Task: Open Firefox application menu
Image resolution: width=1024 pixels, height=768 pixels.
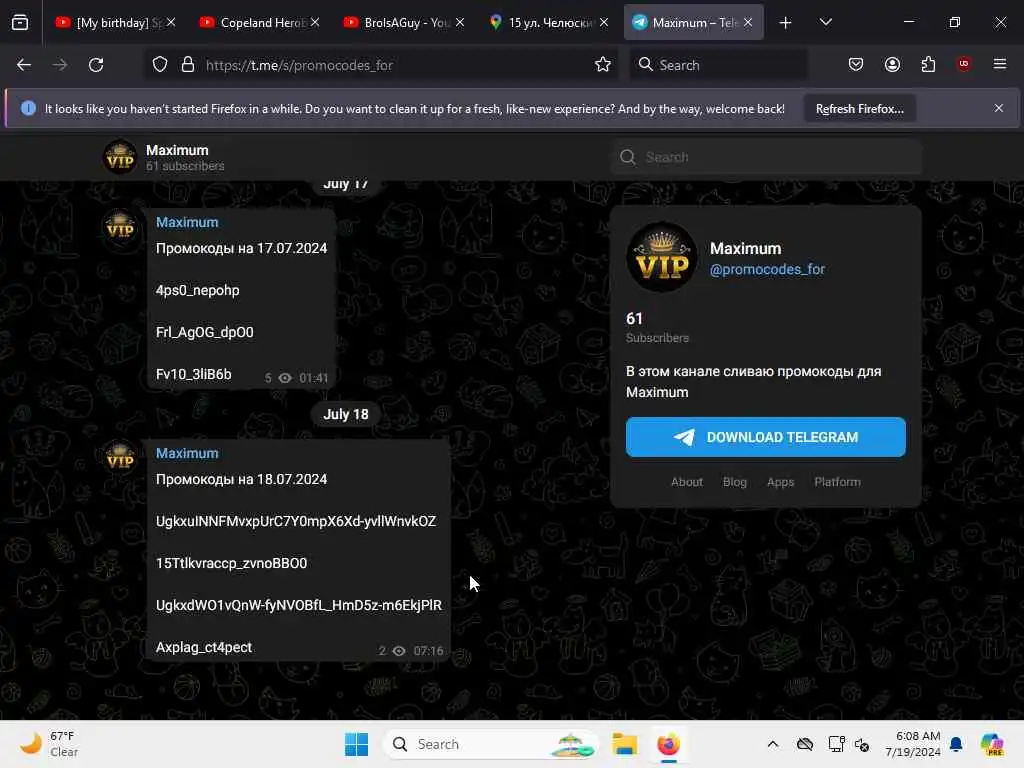Action: 1000,63
